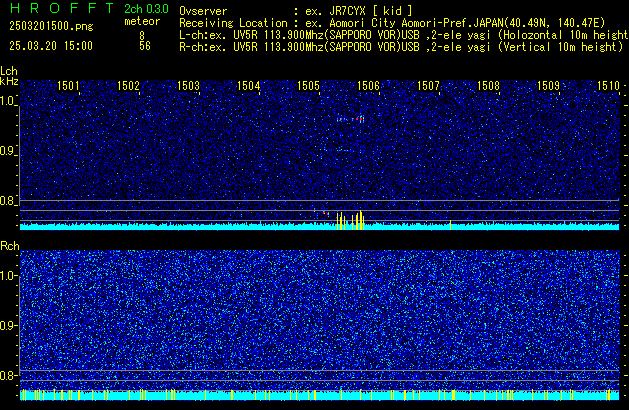Click the Rch 1.0 kHz axis label

tap(8, 276)
